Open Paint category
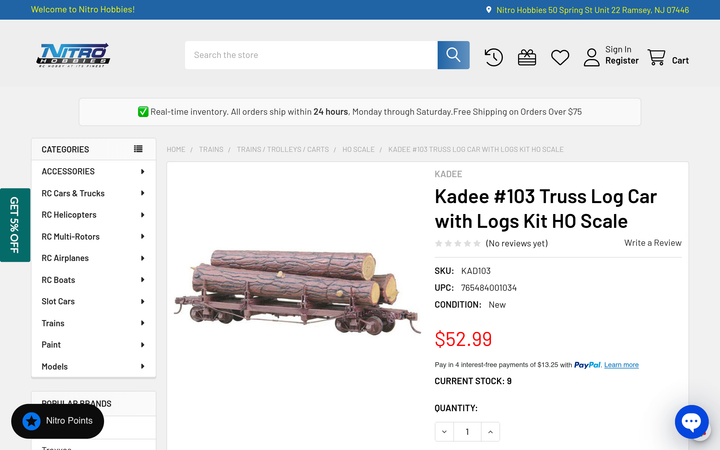Screen dimensions: 720x450 point(51,345)
